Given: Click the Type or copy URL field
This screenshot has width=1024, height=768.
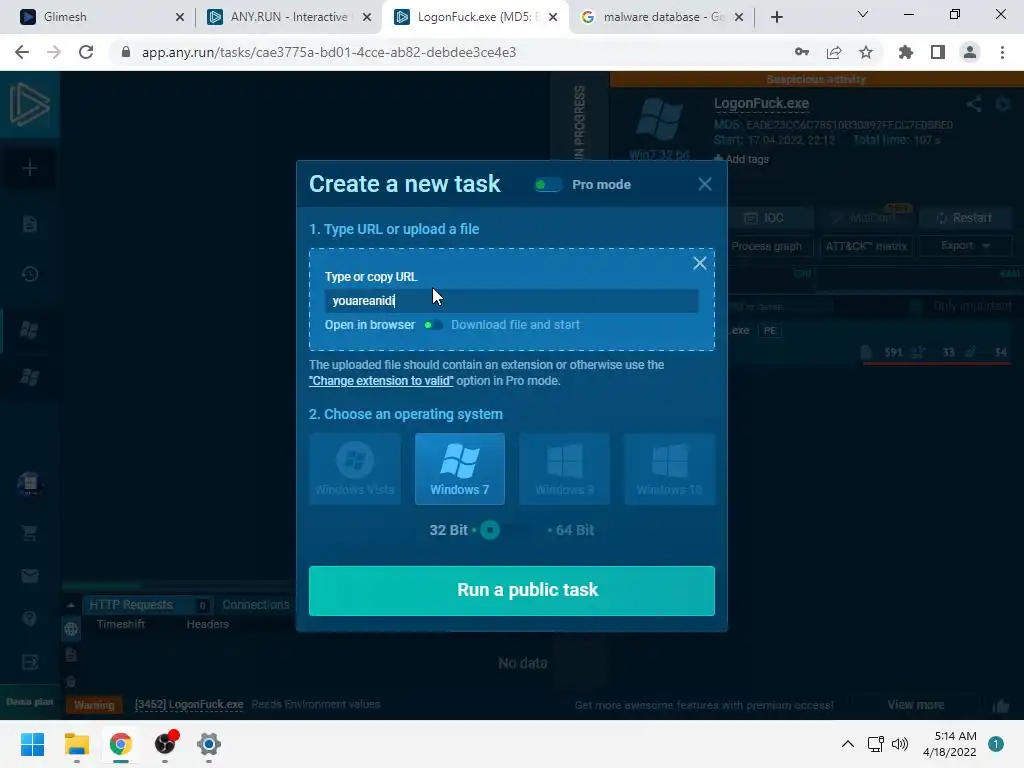Looking at the screenshot, I should (511, 300).
